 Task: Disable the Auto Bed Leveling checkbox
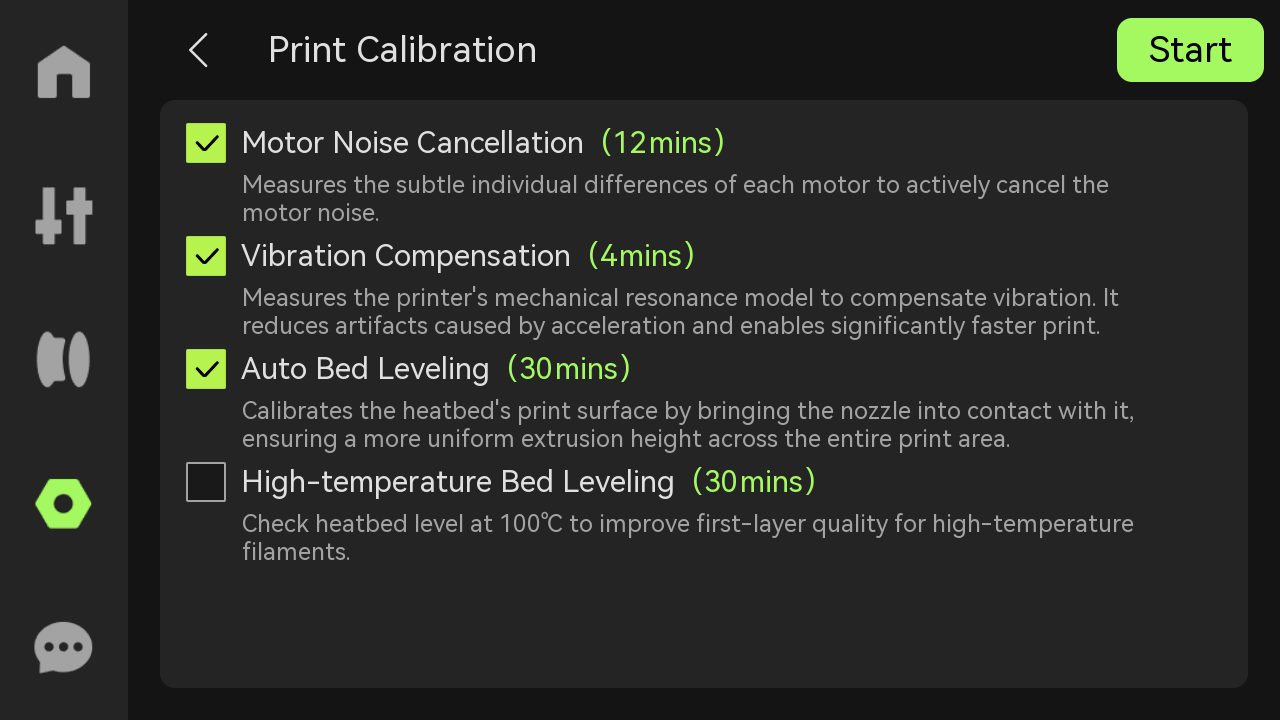pyautogui.click(x=206, y=369)
